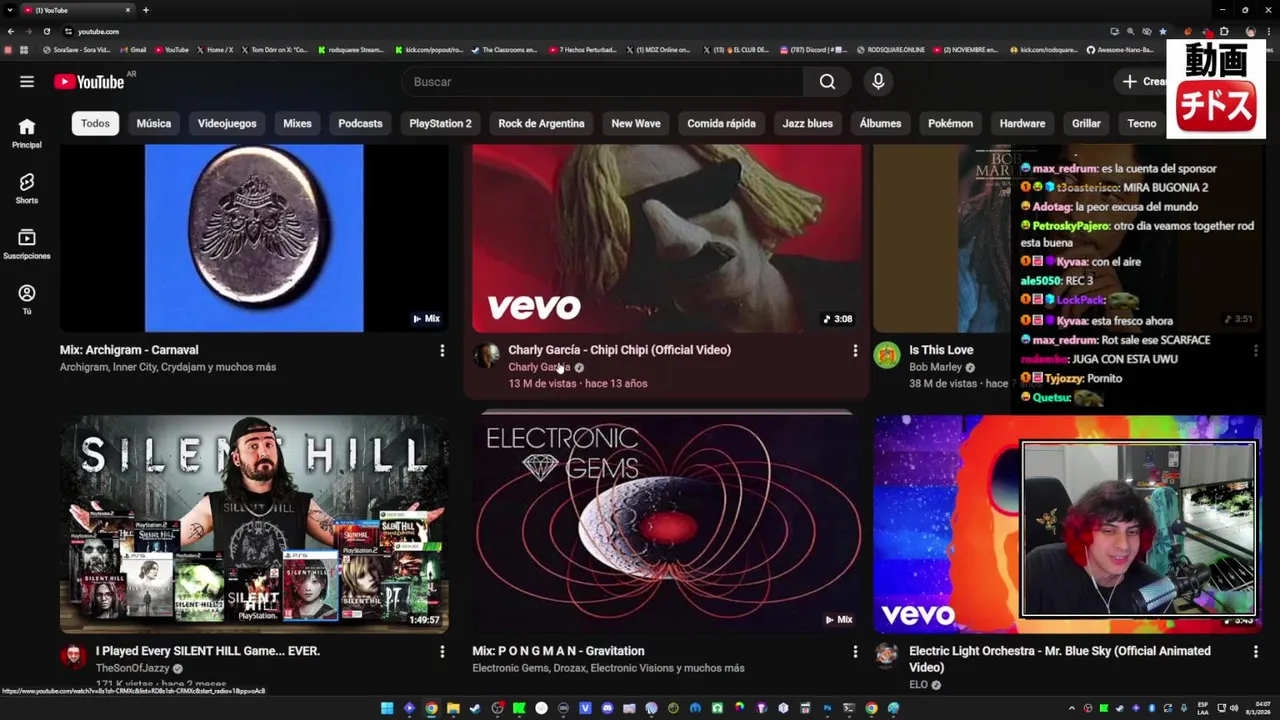Bookmark this page with star icon
The width and height of the screenshot is (1280, 720).
tap(1163, 31)
